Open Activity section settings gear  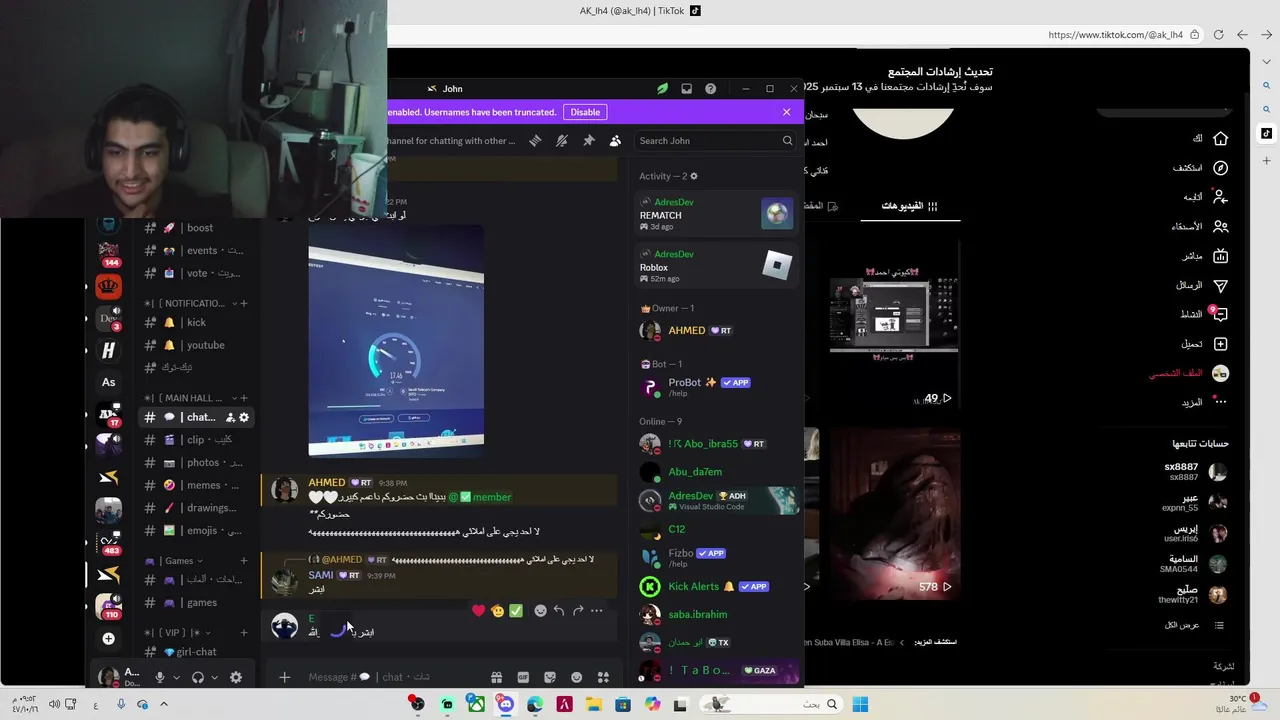point(694,176)
